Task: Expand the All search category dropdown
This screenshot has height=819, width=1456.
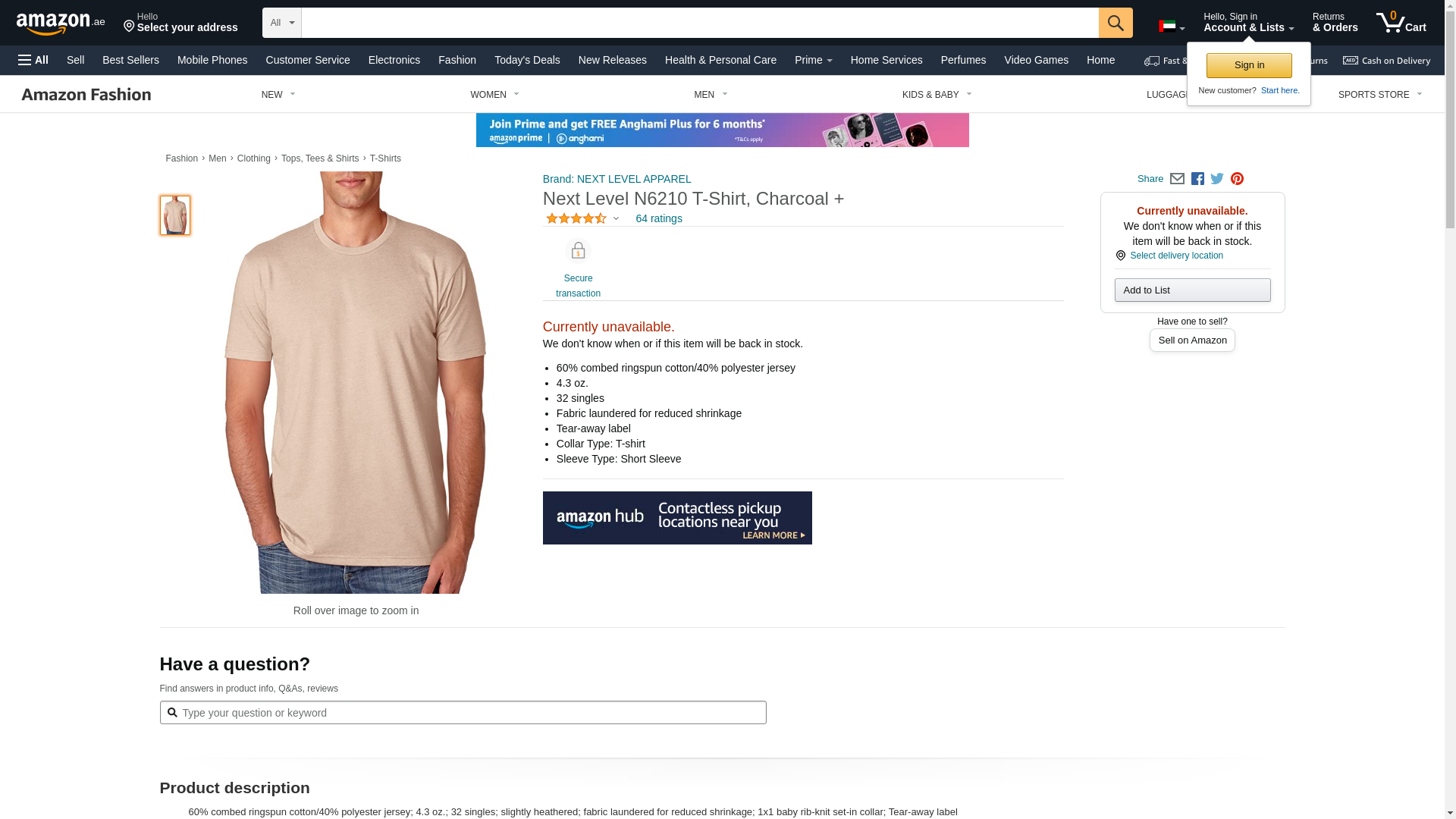Action: (x=282, y=23)
